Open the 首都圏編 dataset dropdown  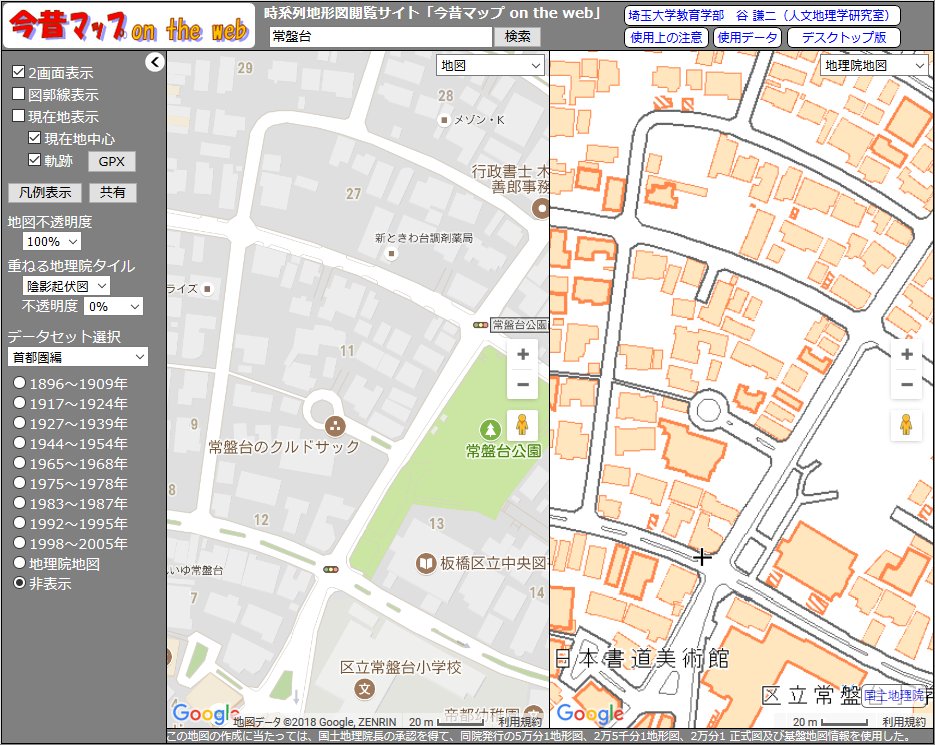78,357
